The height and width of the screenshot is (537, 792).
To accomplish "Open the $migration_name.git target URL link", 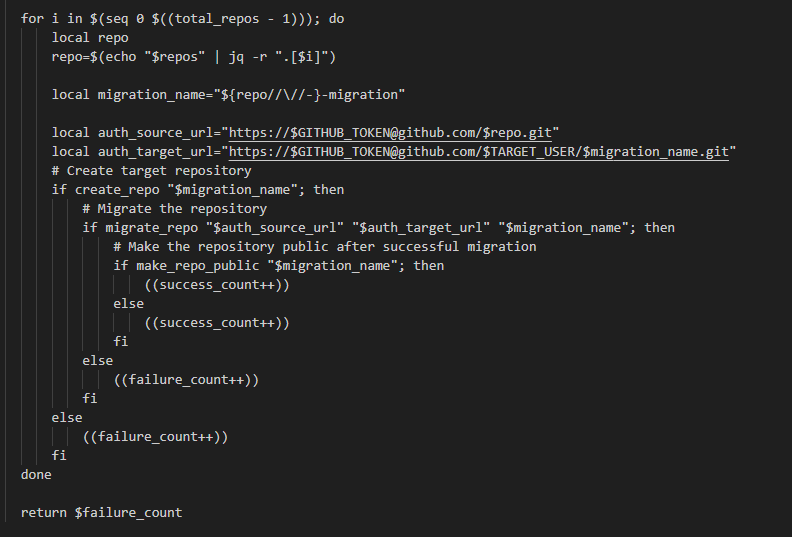I will 482,152.
